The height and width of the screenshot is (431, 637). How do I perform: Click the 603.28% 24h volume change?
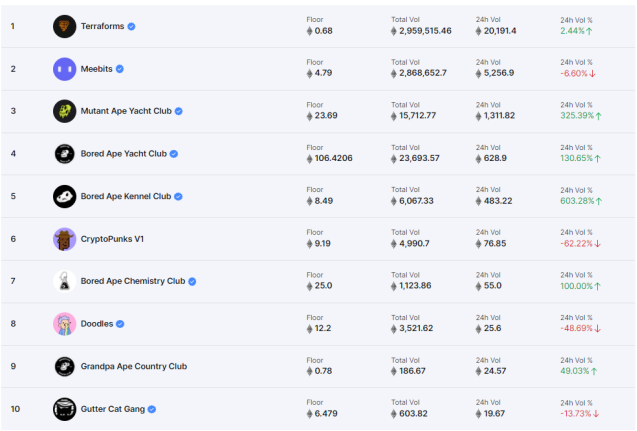[580, 200]
